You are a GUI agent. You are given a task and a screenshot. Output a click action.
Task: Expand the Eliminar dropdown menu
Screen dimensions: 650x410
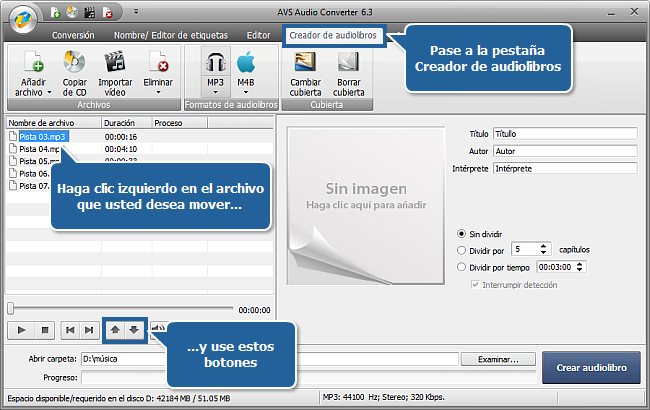coord(157,89)
